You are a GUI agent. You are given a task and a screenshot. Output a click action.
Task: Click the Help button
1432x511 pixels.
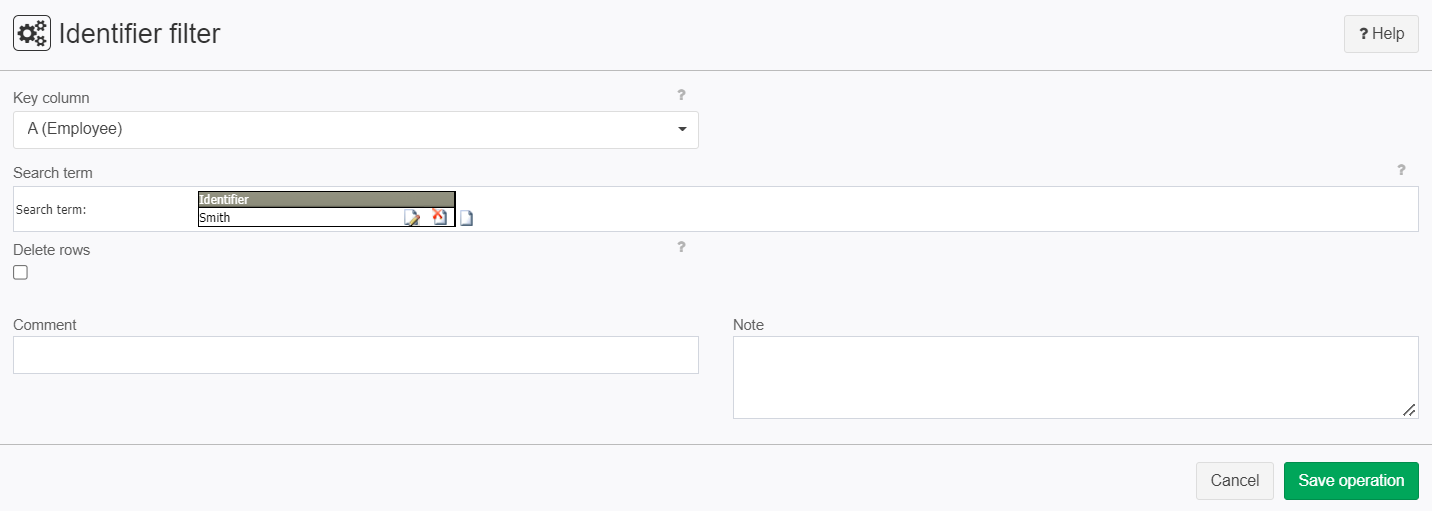coord(1381,34)
